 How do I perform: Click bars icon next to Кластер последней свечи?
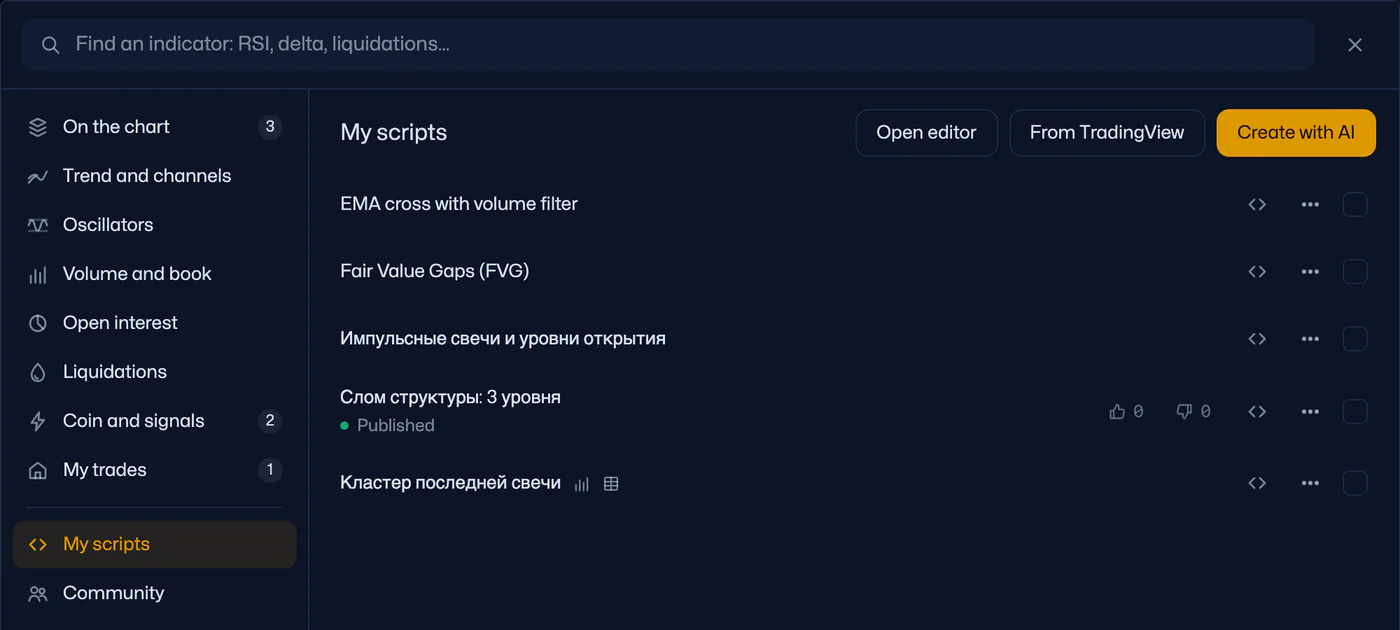coord(582,484)
